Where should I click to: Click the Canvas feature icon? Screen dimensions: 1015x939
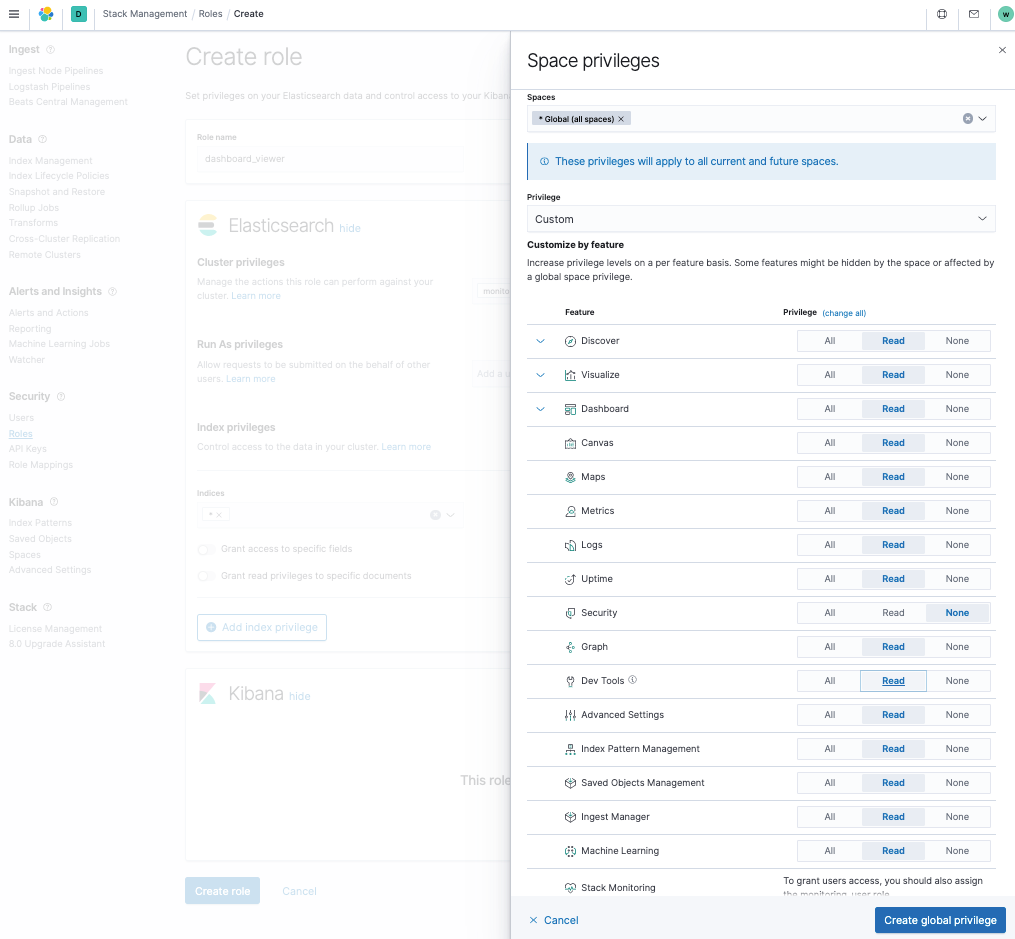pos(570,443)
